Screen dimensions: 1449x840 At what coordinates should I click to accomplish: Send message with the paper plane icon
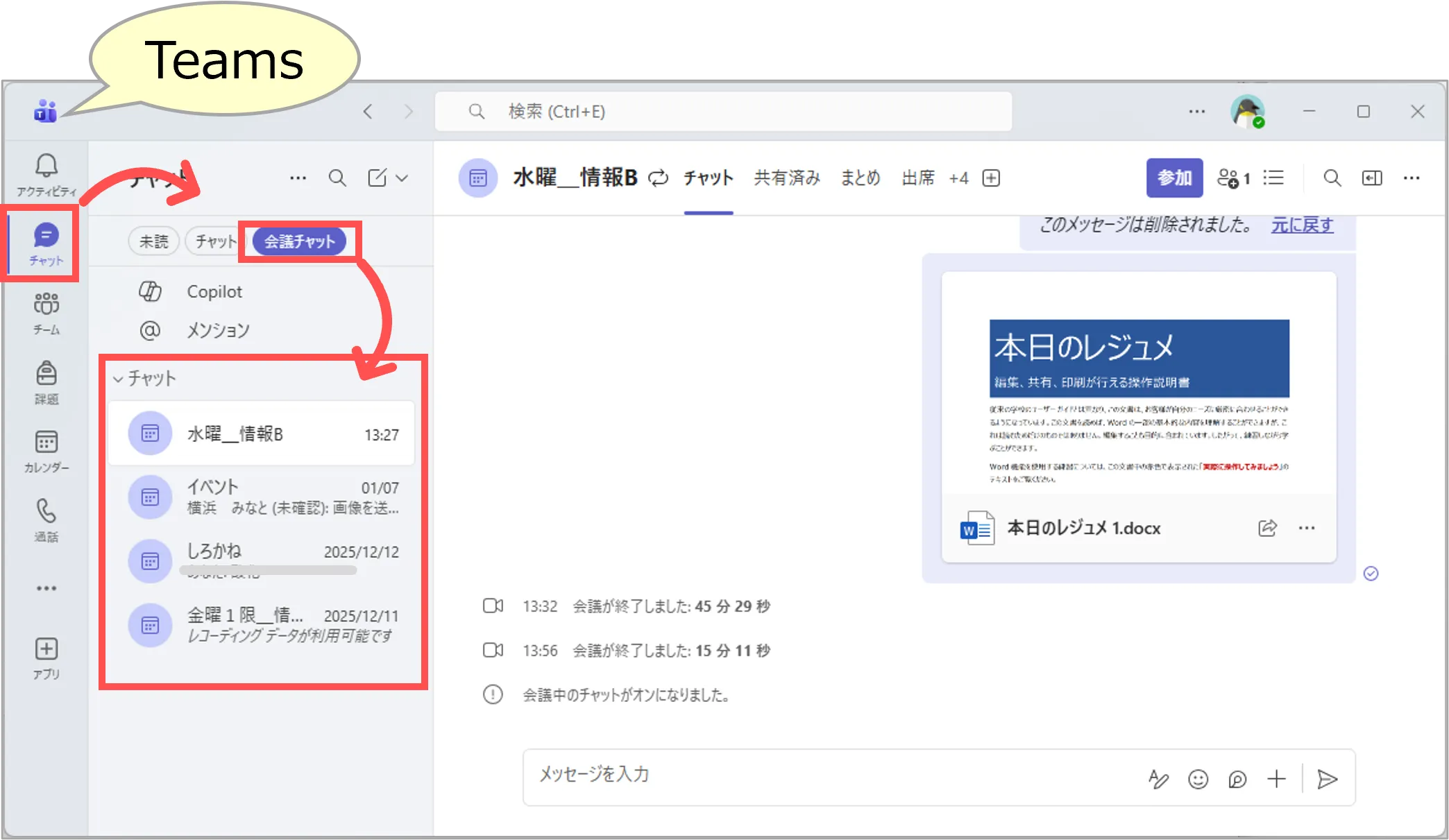[x=1327, y=779]
